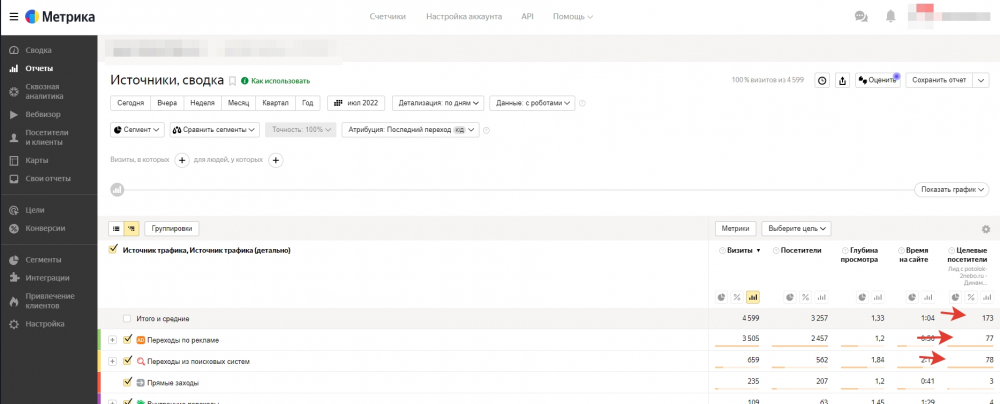1000x404 pixels.
Task: Open the hamburger menu beside the Метрика logo
Action: (13, 17)
